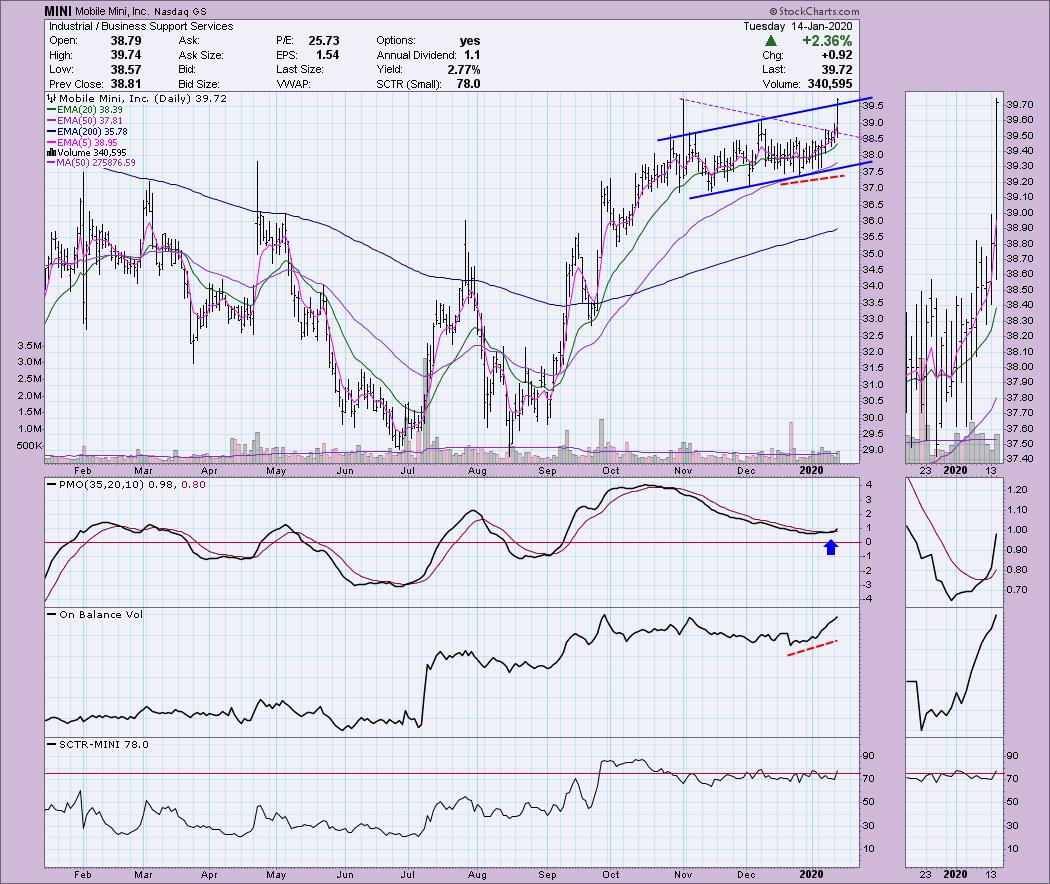Click the 'Volume:' label in the header
Screen dimensions: 1050x884
pos(781,84)
